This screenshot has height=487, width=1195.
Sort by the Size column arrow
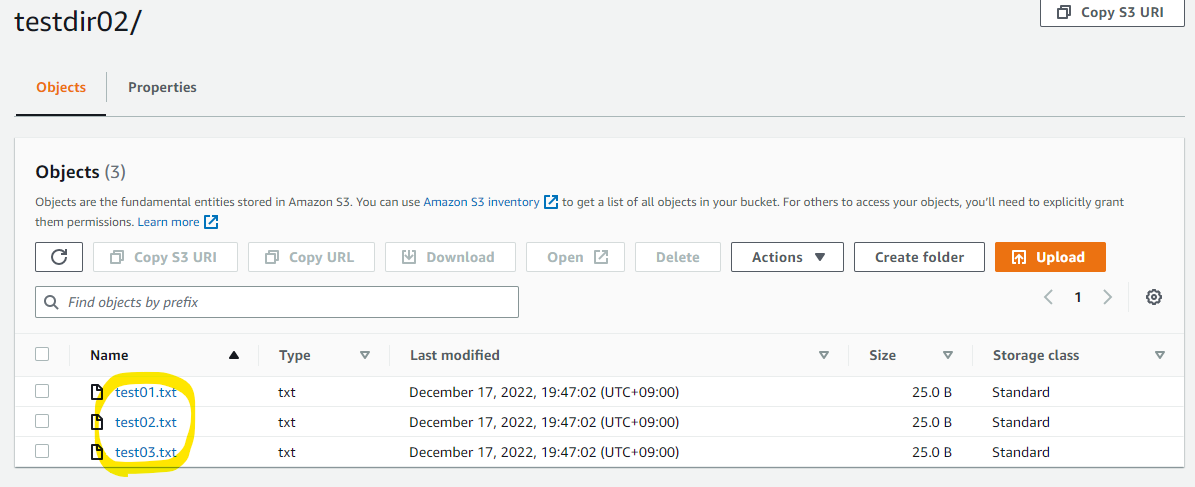tap(947, 355)
